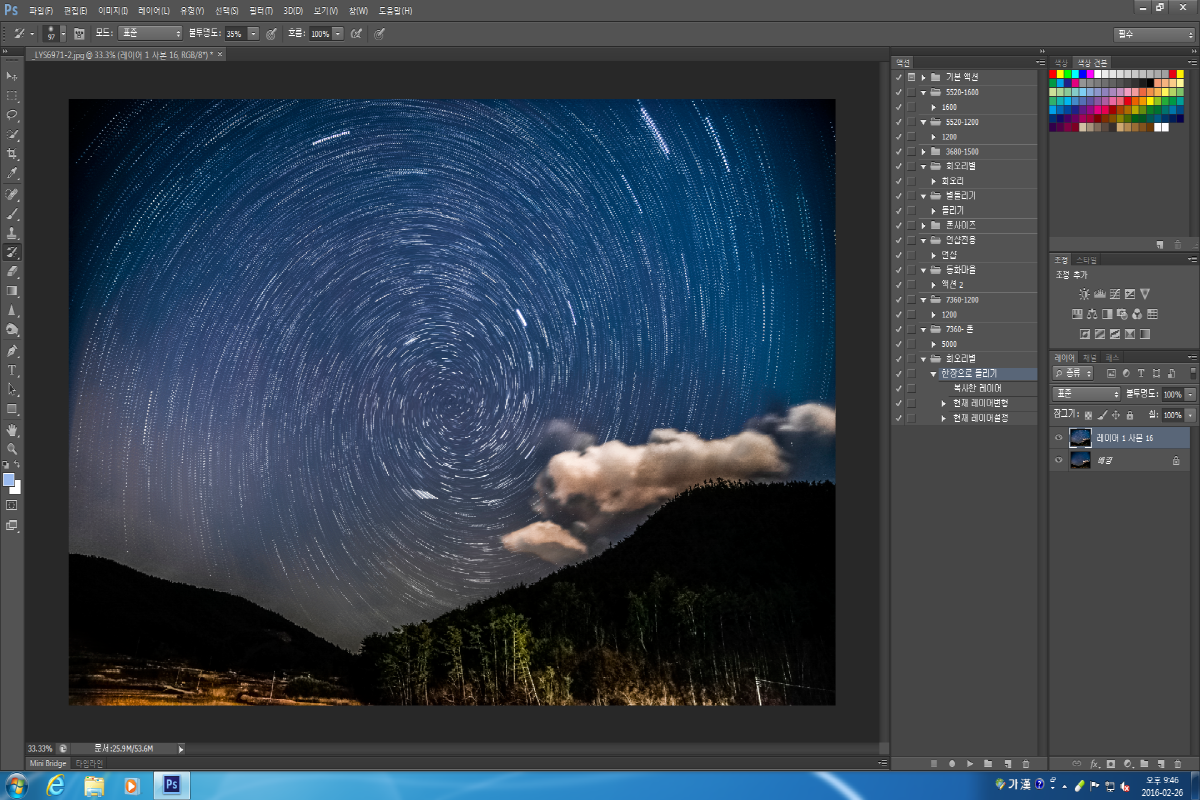Hide the 레이어 1 사본 16 layer

tap(1058, 437)
